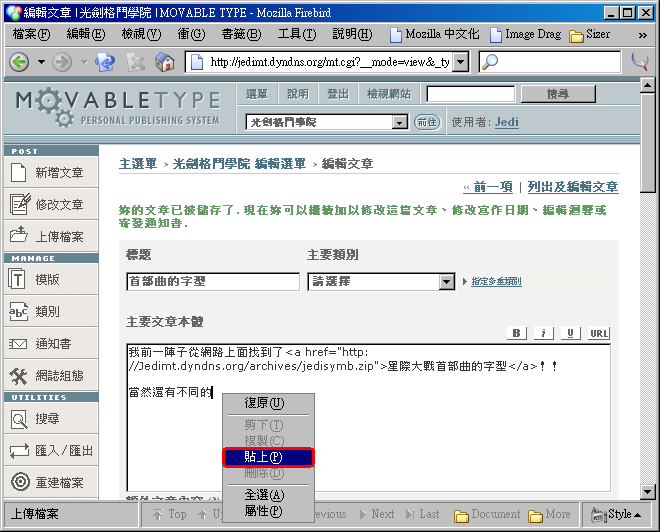Open the 說明(H) menu
660x532 pixels.
tap(352, 34)
